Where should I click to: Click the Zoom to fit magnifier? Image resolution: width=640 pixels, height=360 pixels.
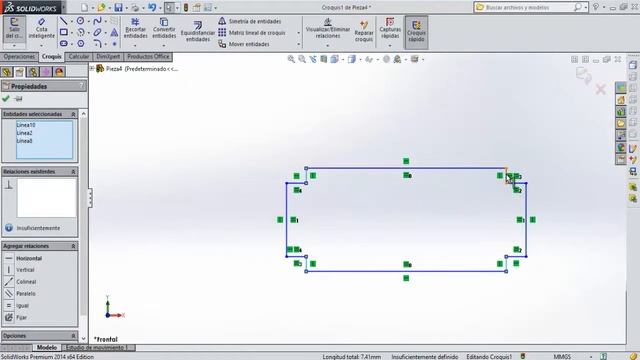pos(291,59)
